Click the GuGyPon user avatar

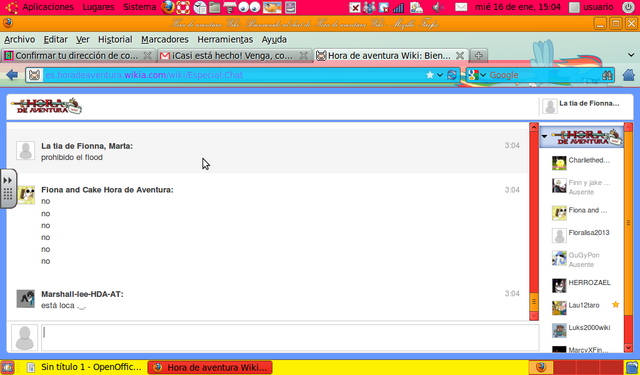(559, 258)
